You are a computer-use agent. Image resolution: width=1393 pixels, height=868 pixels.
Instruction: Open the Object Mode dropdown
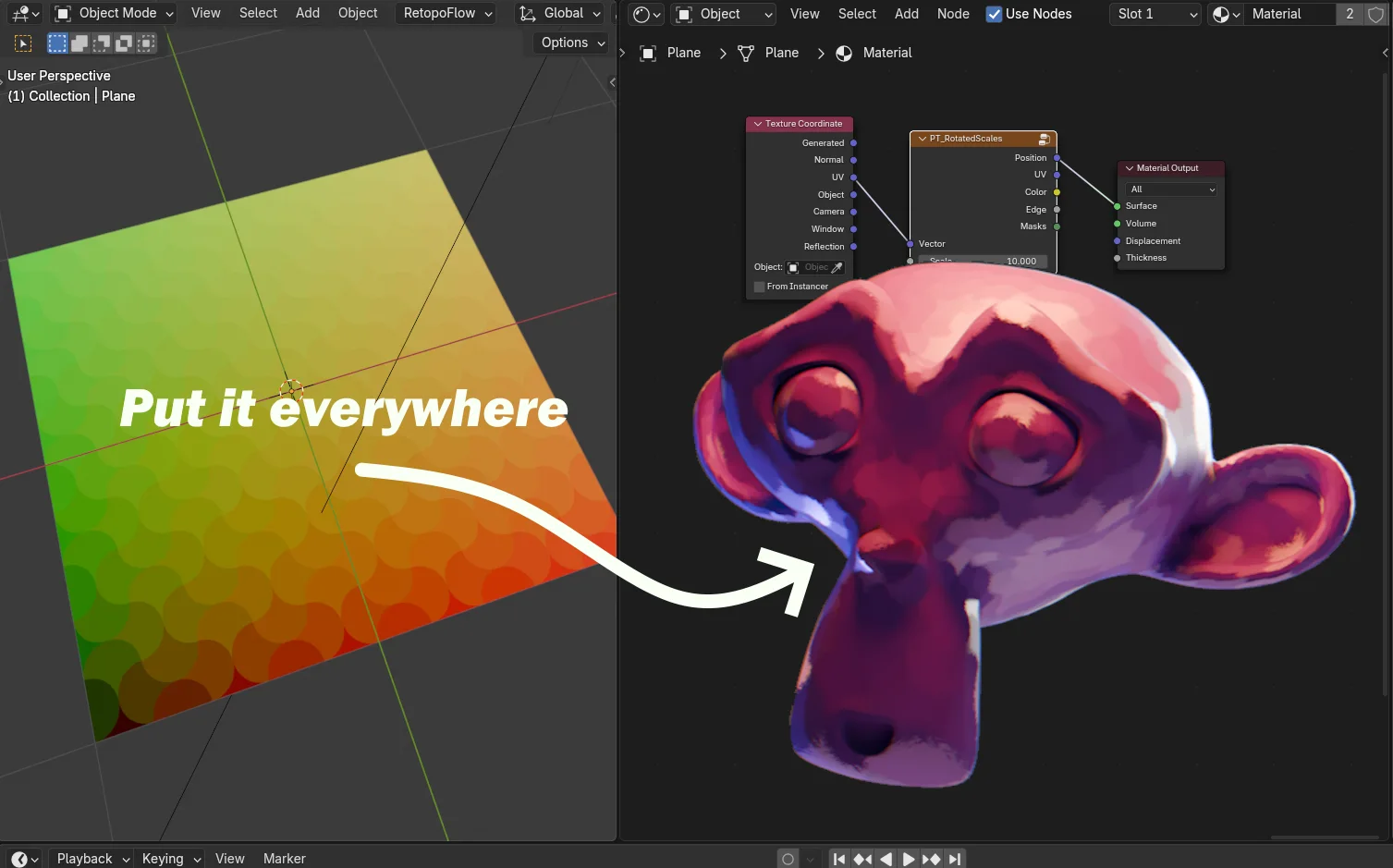pyautogui.click(x=112, y=13)
